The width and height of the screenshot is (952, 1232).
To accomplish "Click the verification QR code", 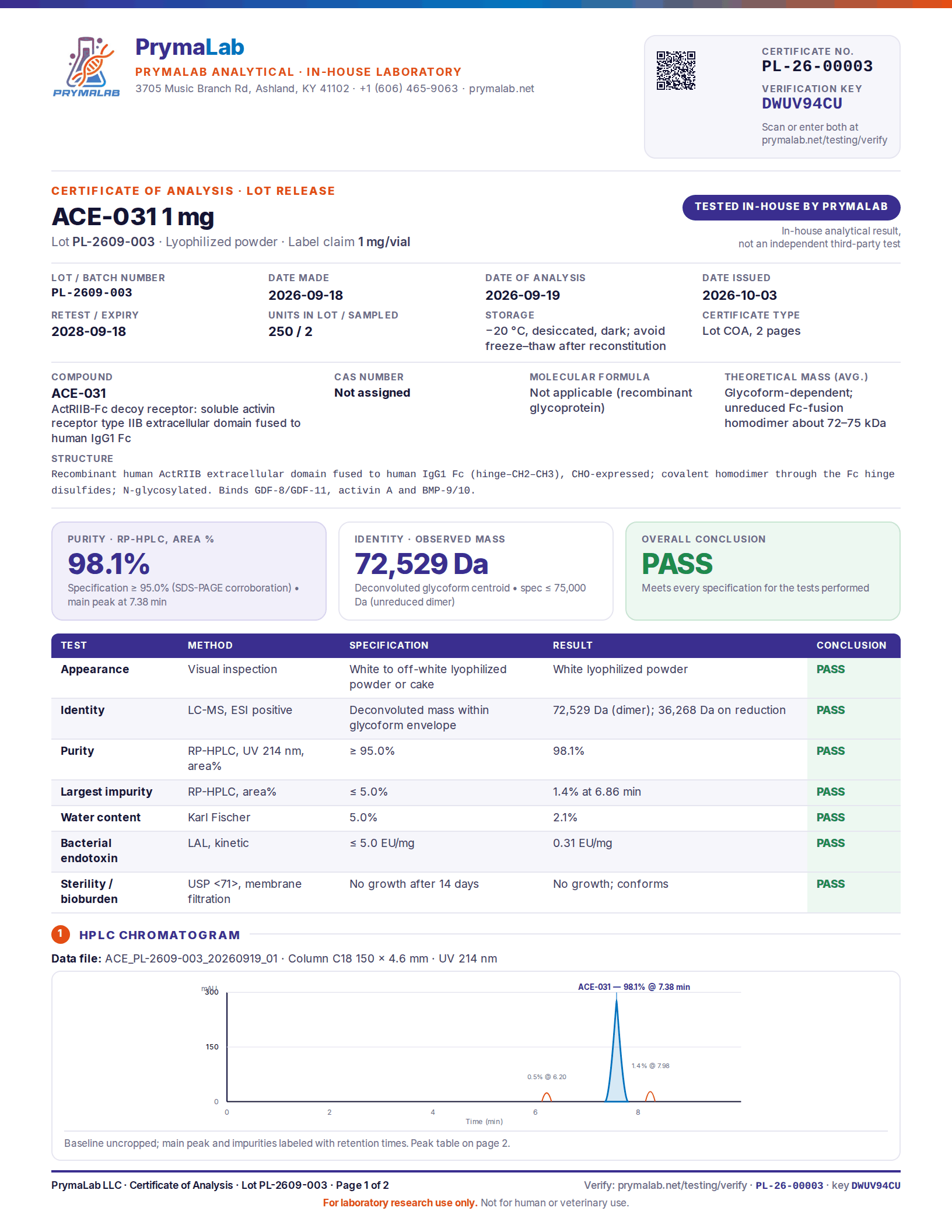I will [676, 71].
